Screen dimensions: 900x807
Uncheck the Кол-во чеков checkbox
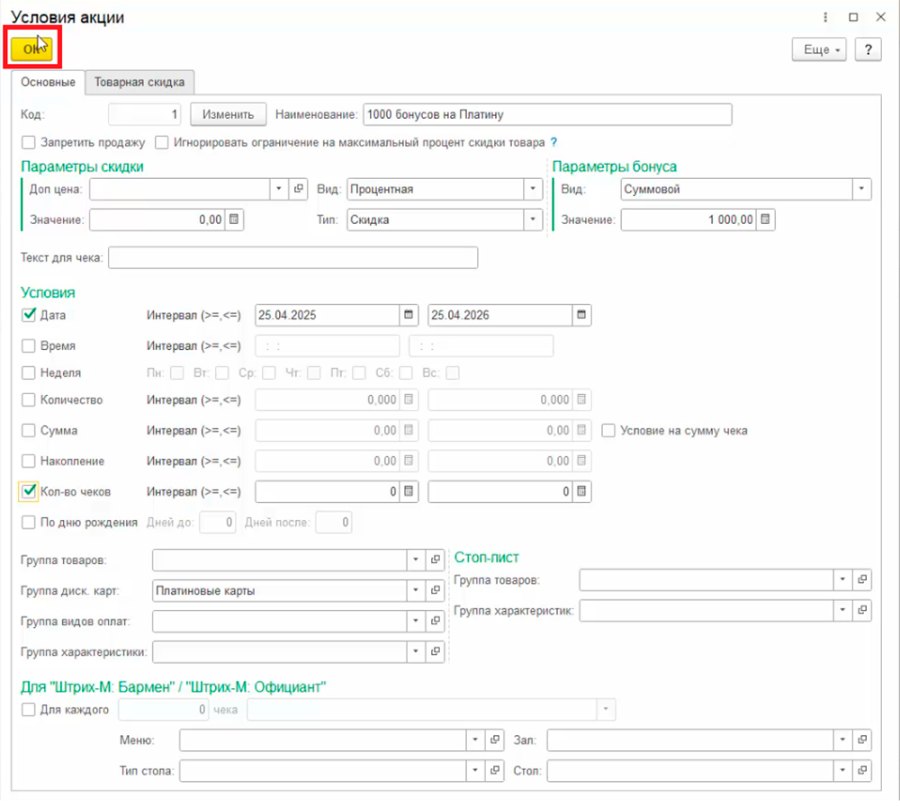pos(28,491)
